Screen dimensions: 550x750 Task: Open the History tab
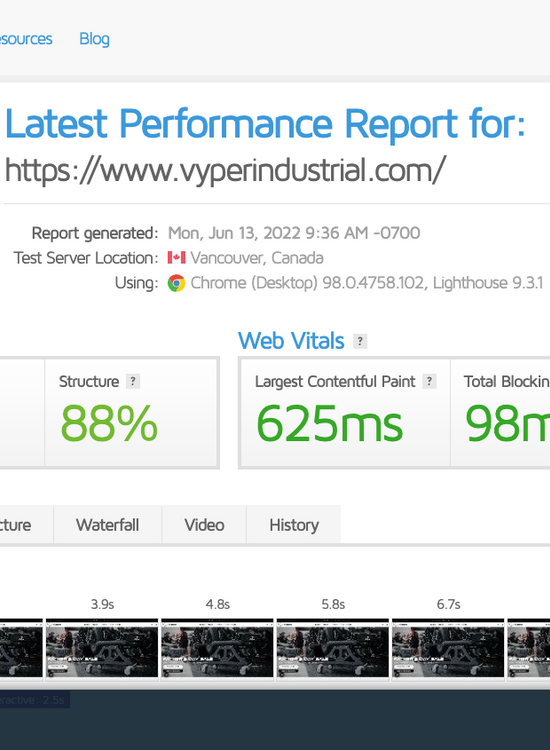[x=294, y=525]
